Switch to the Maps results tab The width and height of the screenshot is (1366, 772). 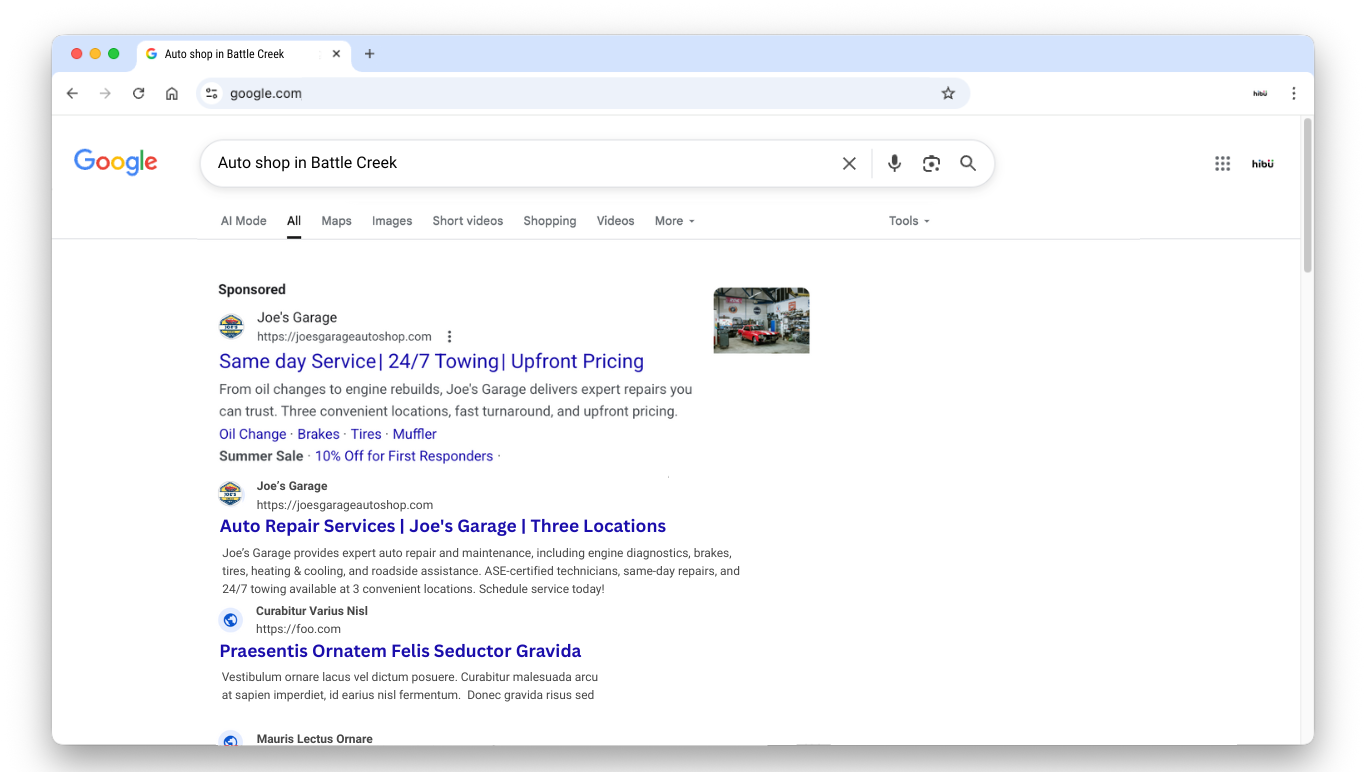(x=336, y=221)
